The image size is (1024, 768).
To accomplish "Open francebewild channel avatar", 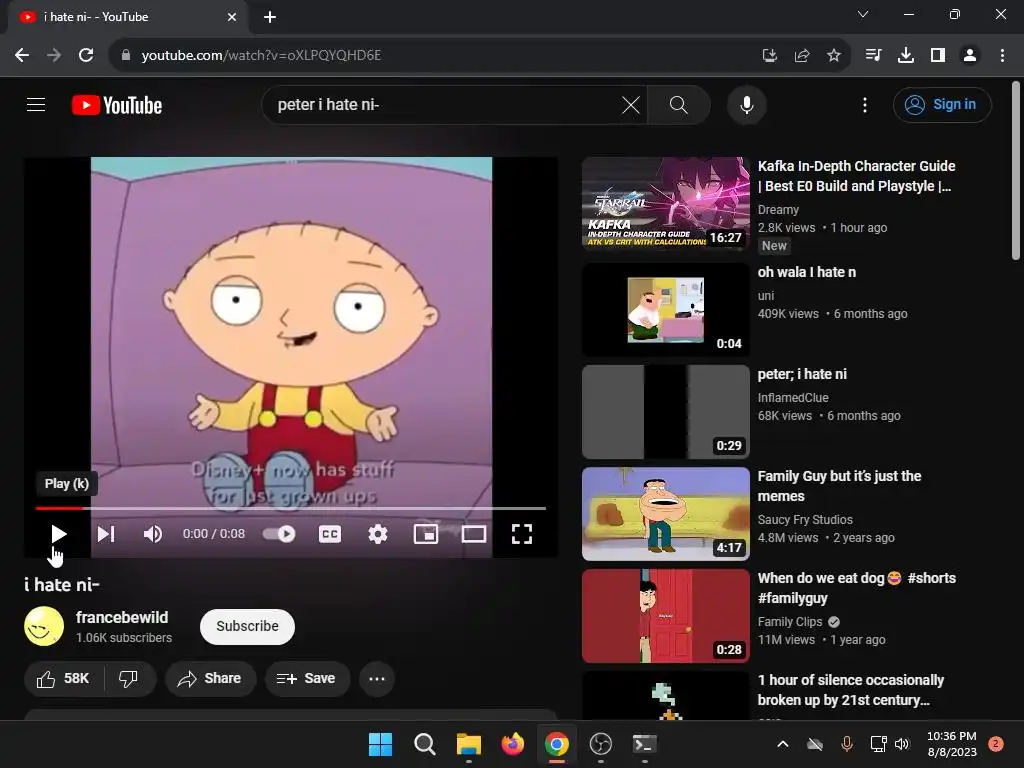I will tap(44, 626).
